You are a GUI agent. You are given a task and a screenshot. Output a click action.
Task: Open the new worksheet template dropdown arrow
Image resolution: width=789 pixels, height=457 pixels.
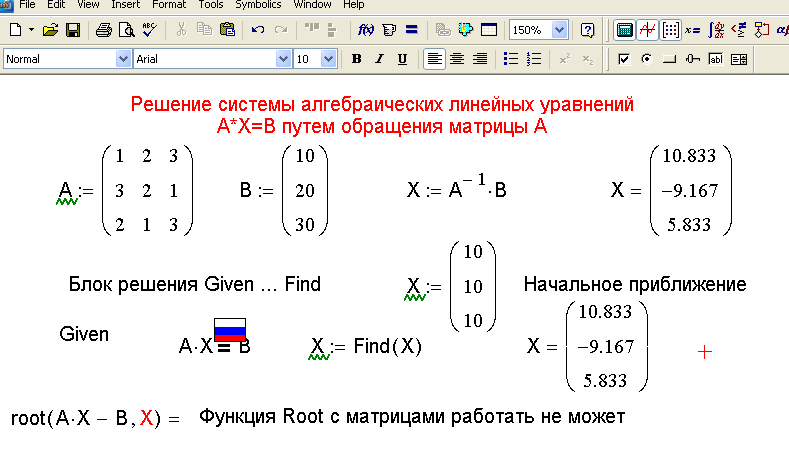click(31, 30)
